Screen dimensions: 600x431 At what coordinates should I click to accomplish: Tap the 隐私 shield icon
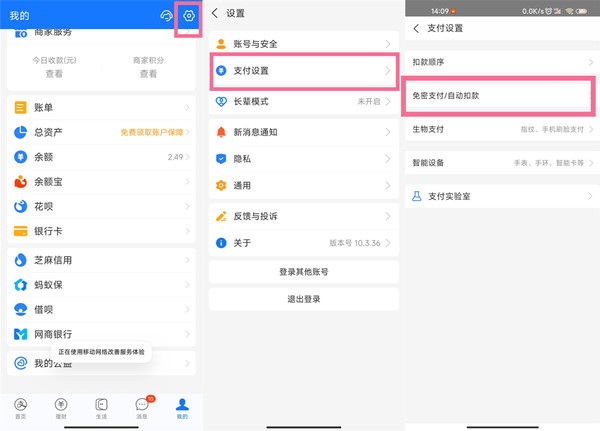(x=221, y=158)
